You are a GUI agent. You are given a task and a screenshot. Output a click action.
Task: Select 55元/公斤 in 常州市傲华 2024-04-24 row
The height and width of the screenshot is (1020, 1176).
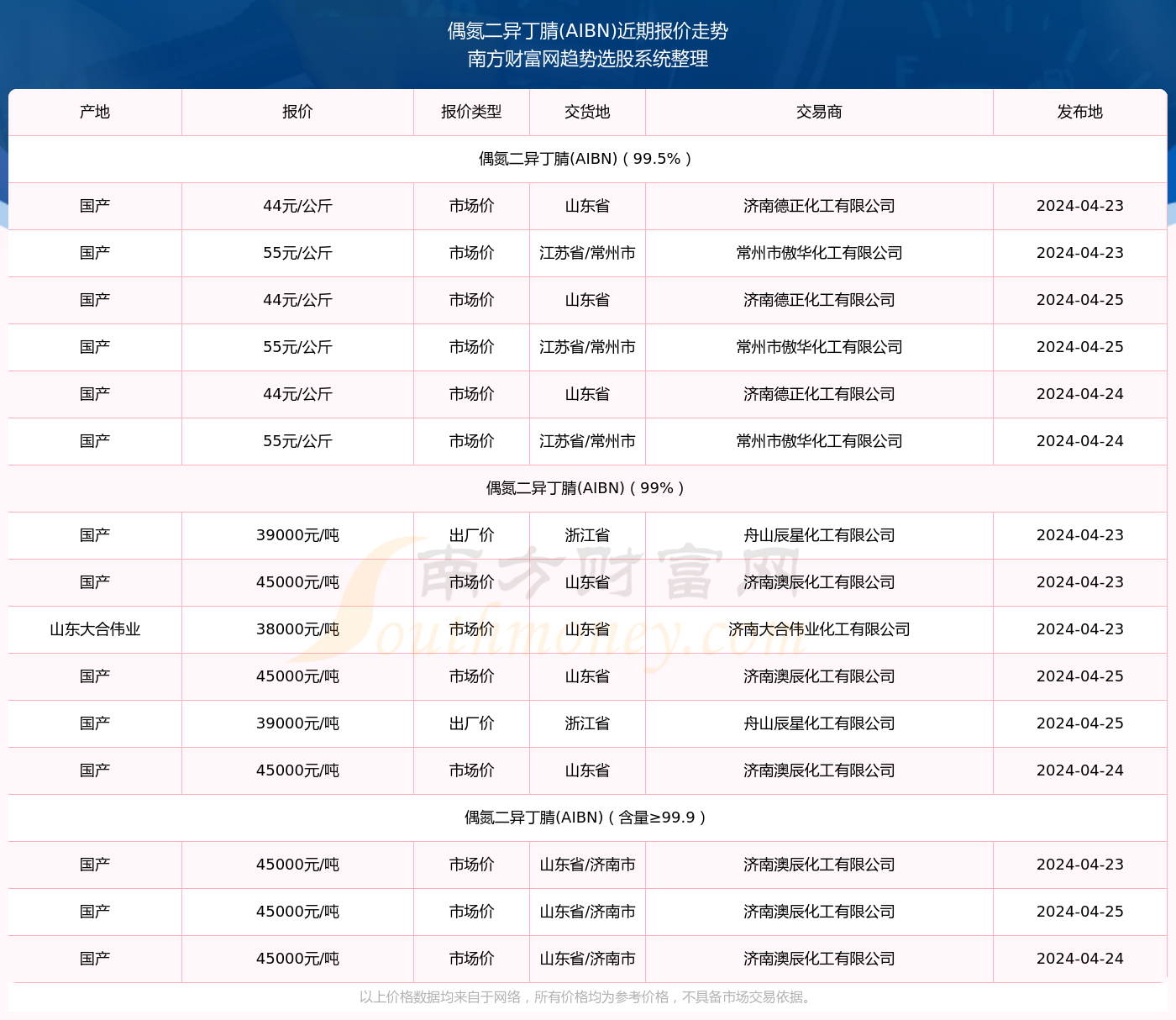point(297,441)
